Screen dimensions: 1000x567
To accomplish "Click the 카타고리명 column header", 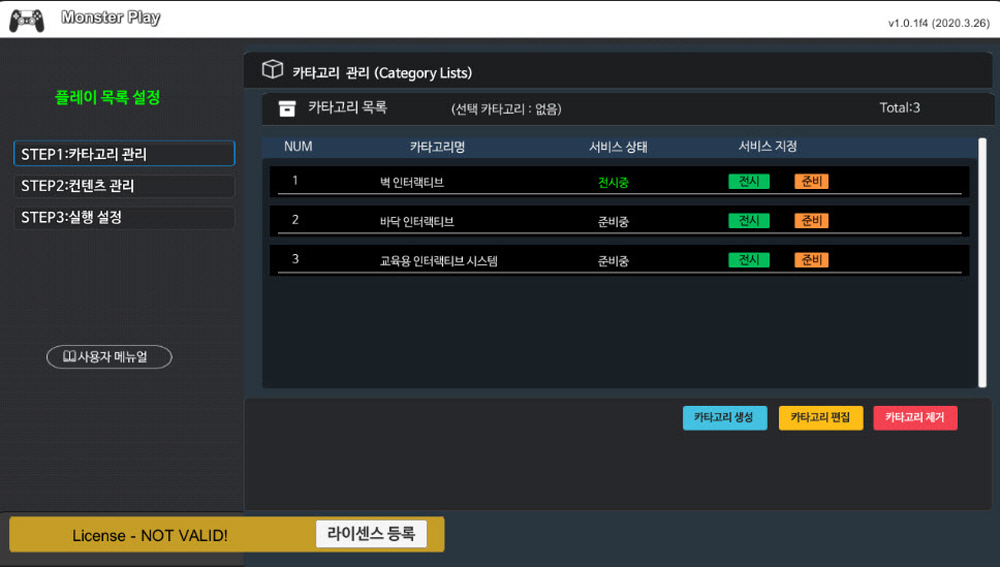I will tap(438, 147).
